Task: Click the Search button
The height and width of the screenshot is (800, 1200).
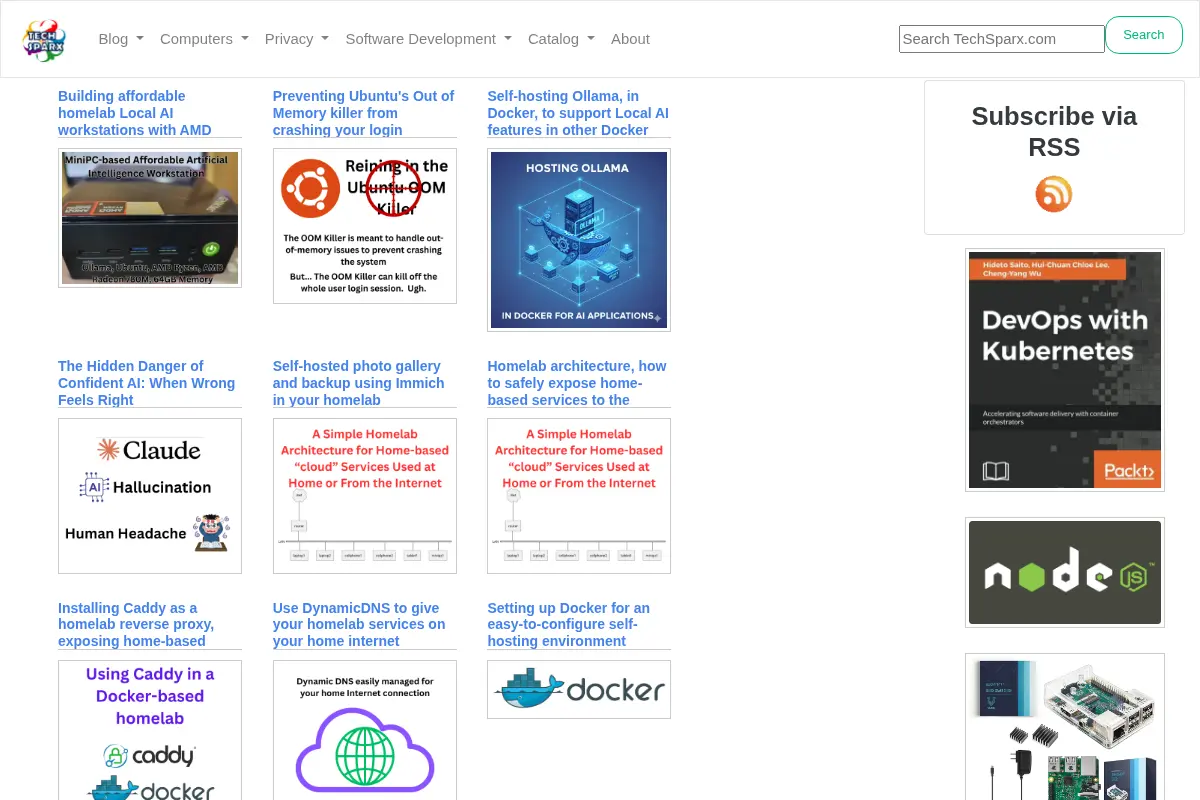Action: tap(1144, 35)
